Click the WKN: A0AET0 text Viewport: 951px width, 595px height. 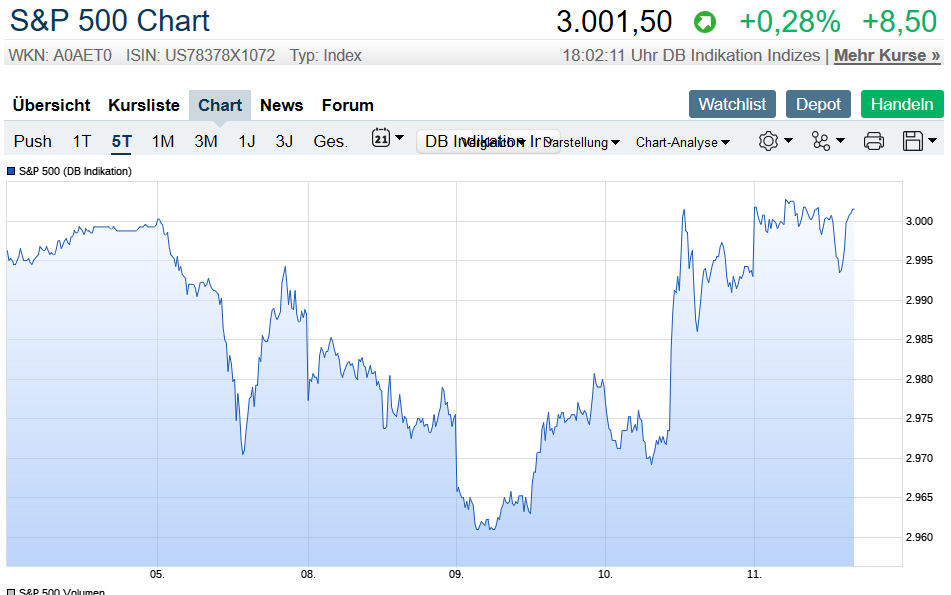[x=60, y=56]
